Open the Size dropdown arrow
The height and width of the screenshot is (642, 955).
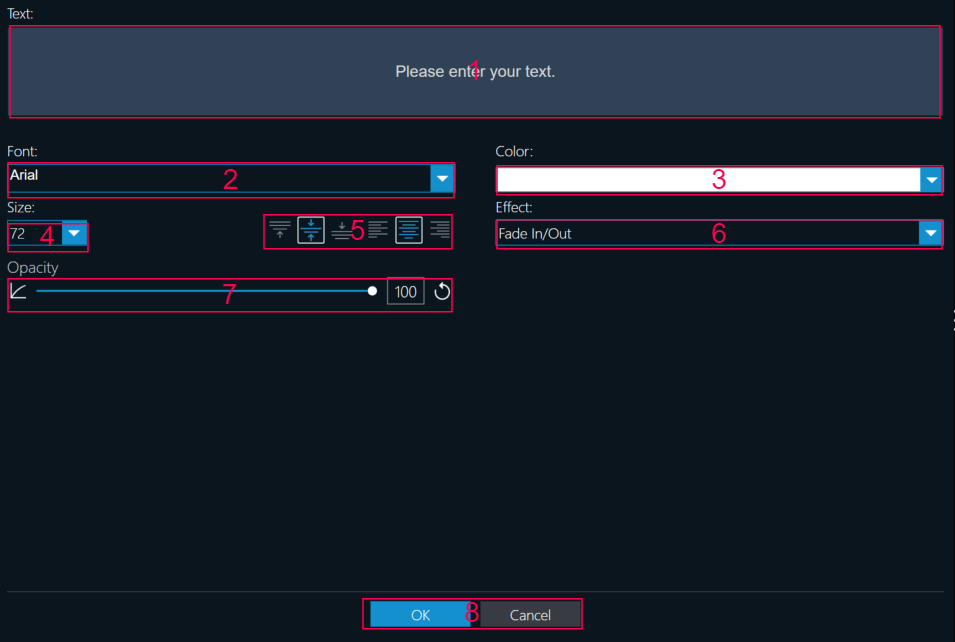pos(74,233)
